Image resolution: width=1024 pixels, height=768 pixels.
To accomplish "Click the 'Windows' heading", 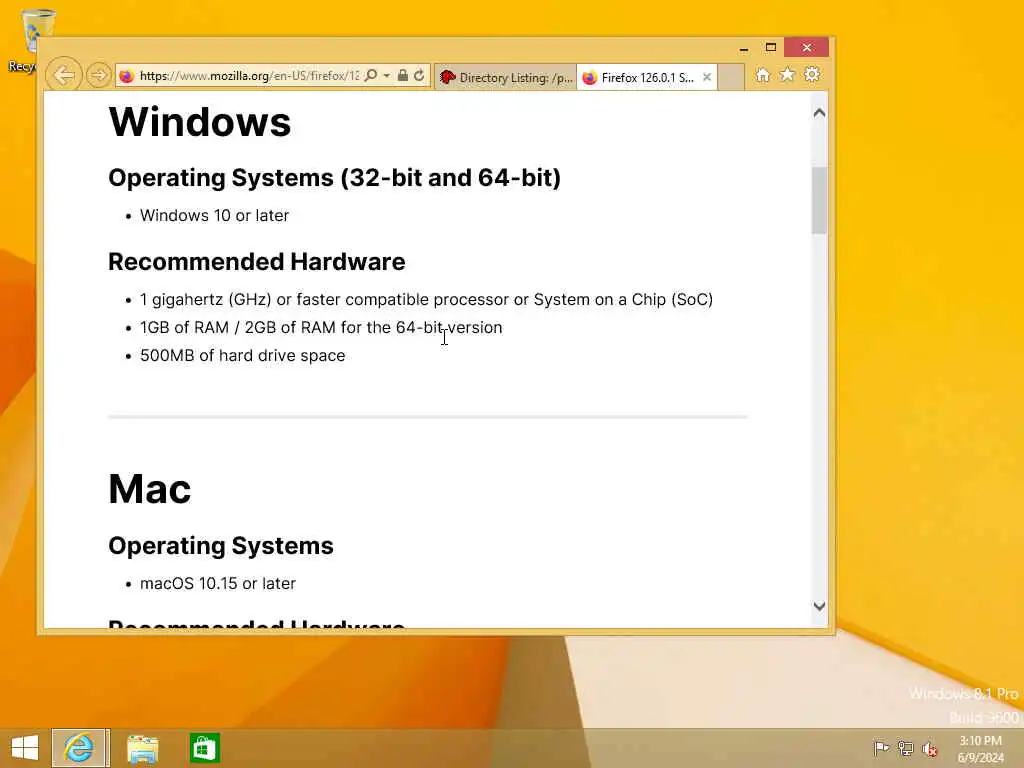I will (200, 121).
